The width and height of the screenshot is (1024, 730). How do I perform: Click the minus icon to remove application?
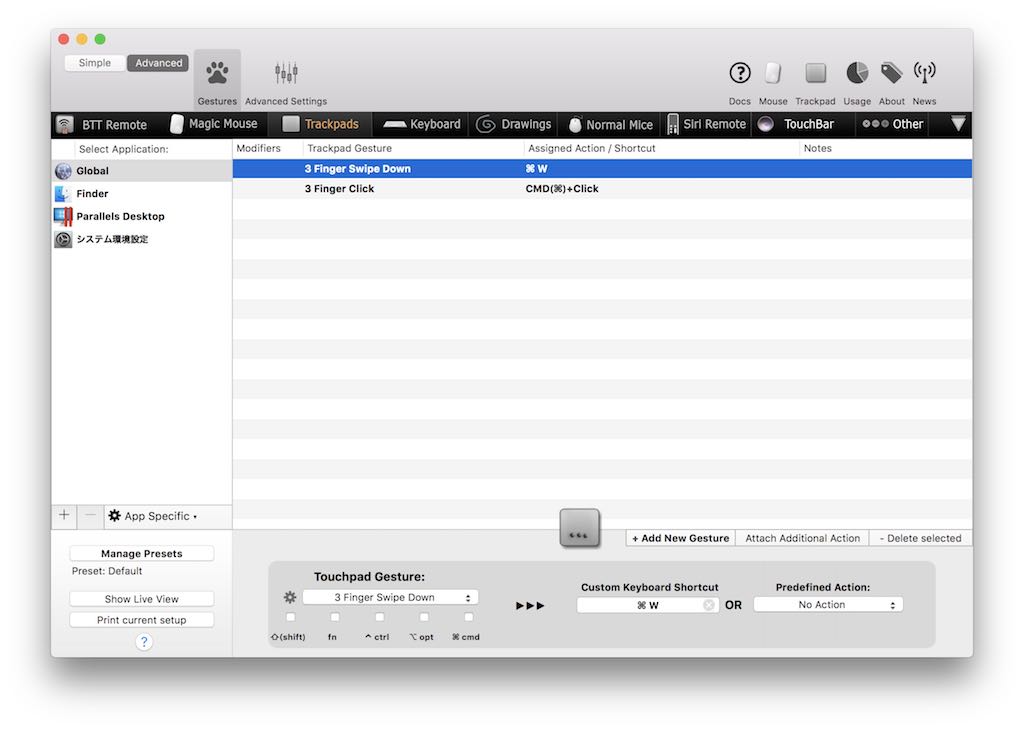tap(90, 516)
